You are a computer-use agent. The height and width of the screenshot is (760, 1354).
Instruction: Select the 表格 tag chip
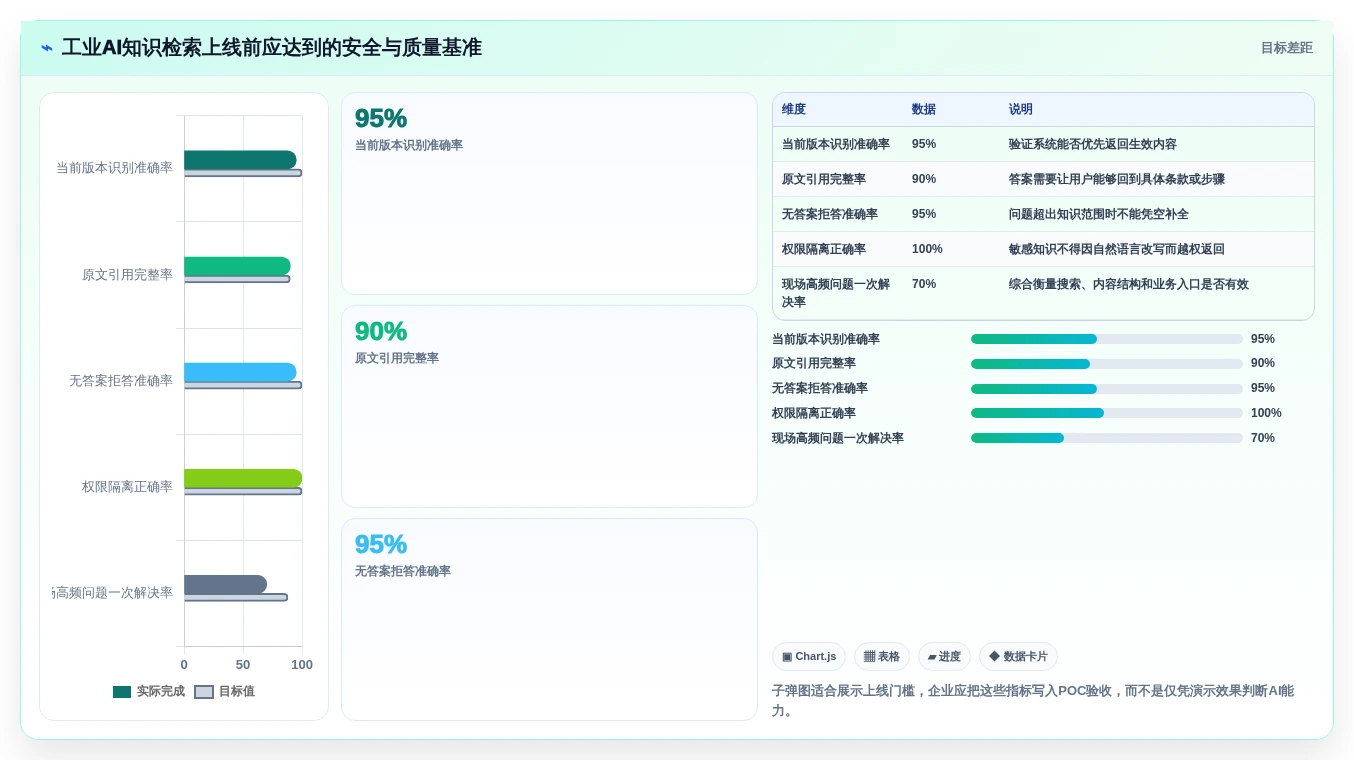coord(882,657)
